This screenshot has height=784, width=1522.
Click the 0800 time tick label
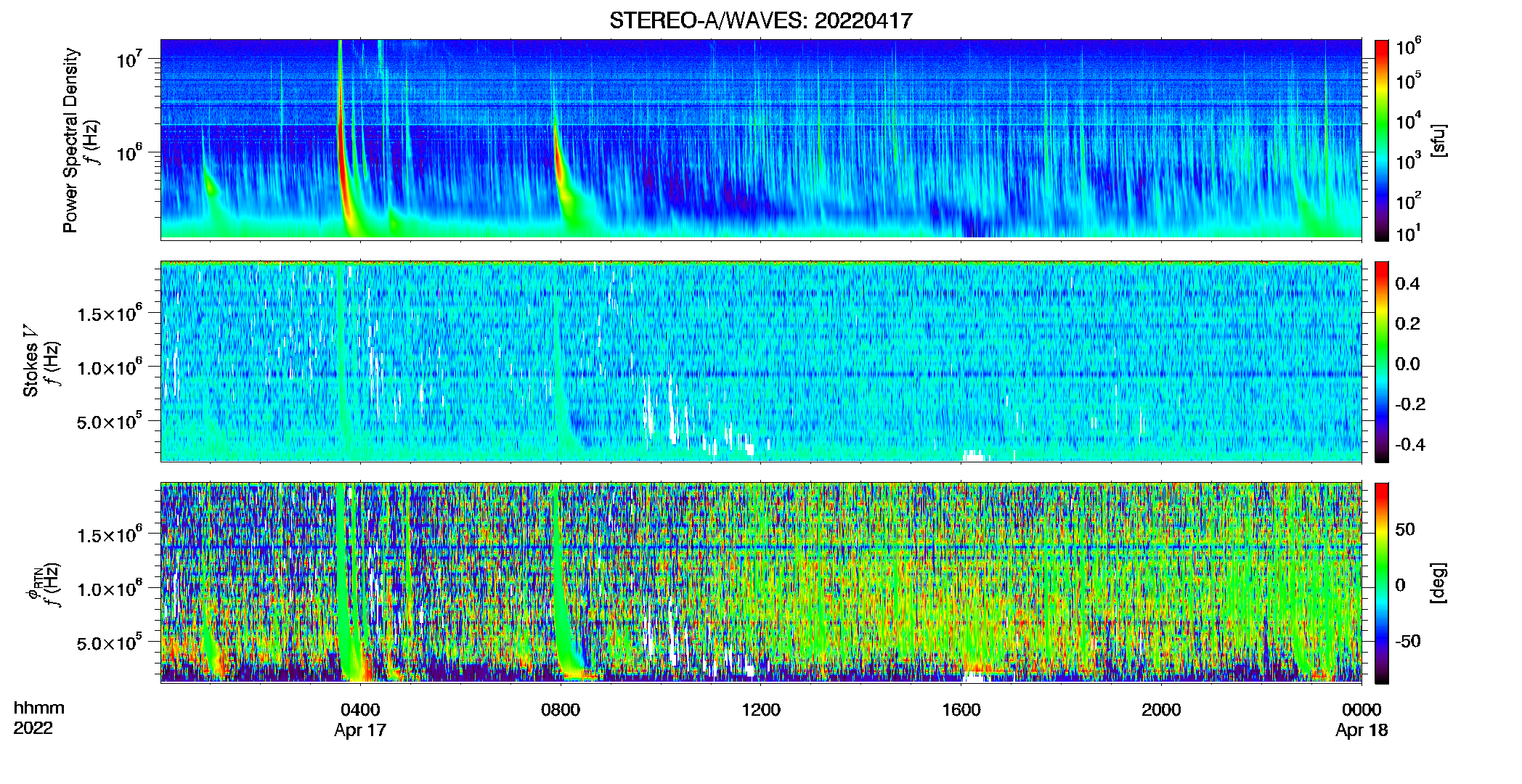tap(561, 710)
